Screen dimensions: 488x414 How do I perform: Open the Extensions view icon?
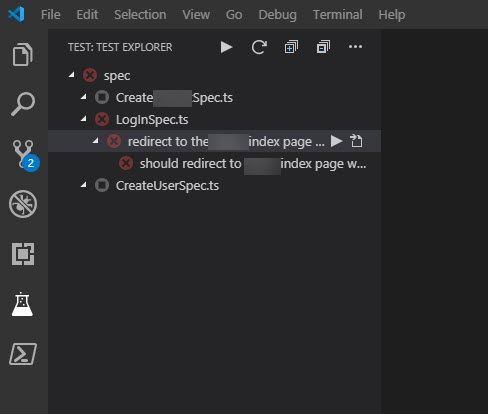(x=23, y=254)
